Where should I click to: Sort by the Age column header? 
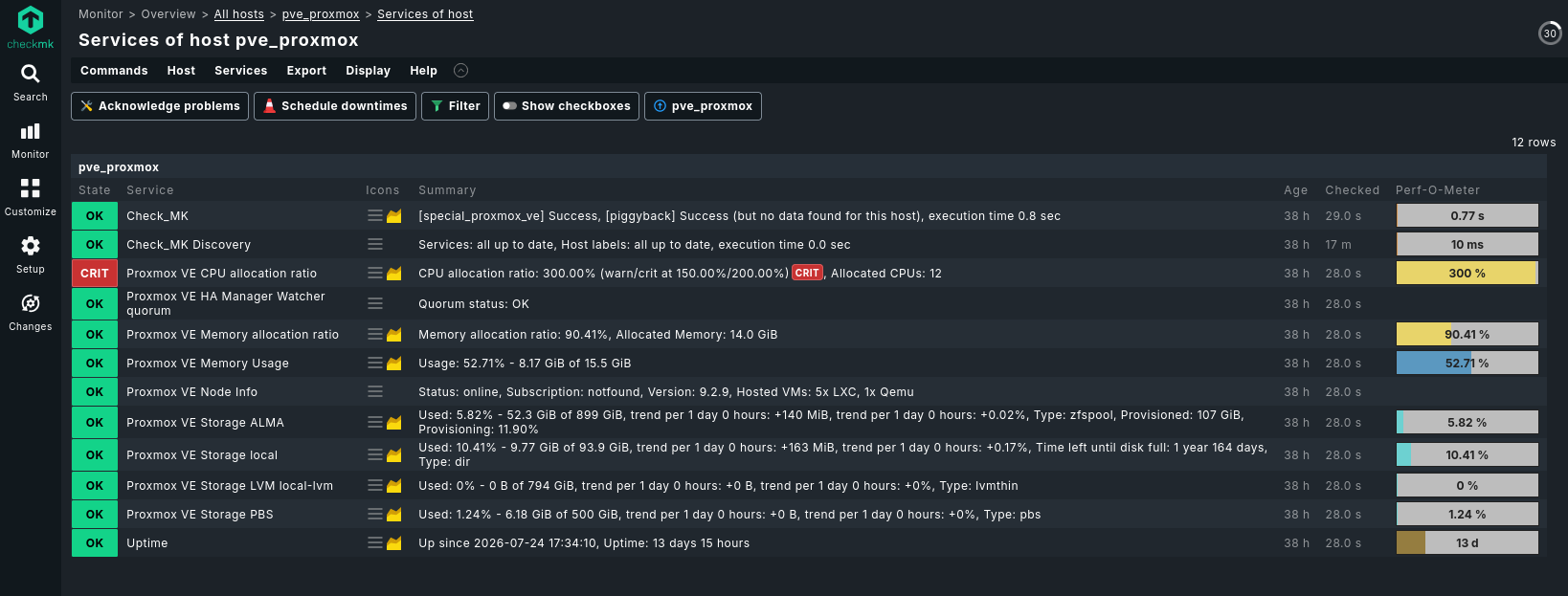[x=1296, y=190]
